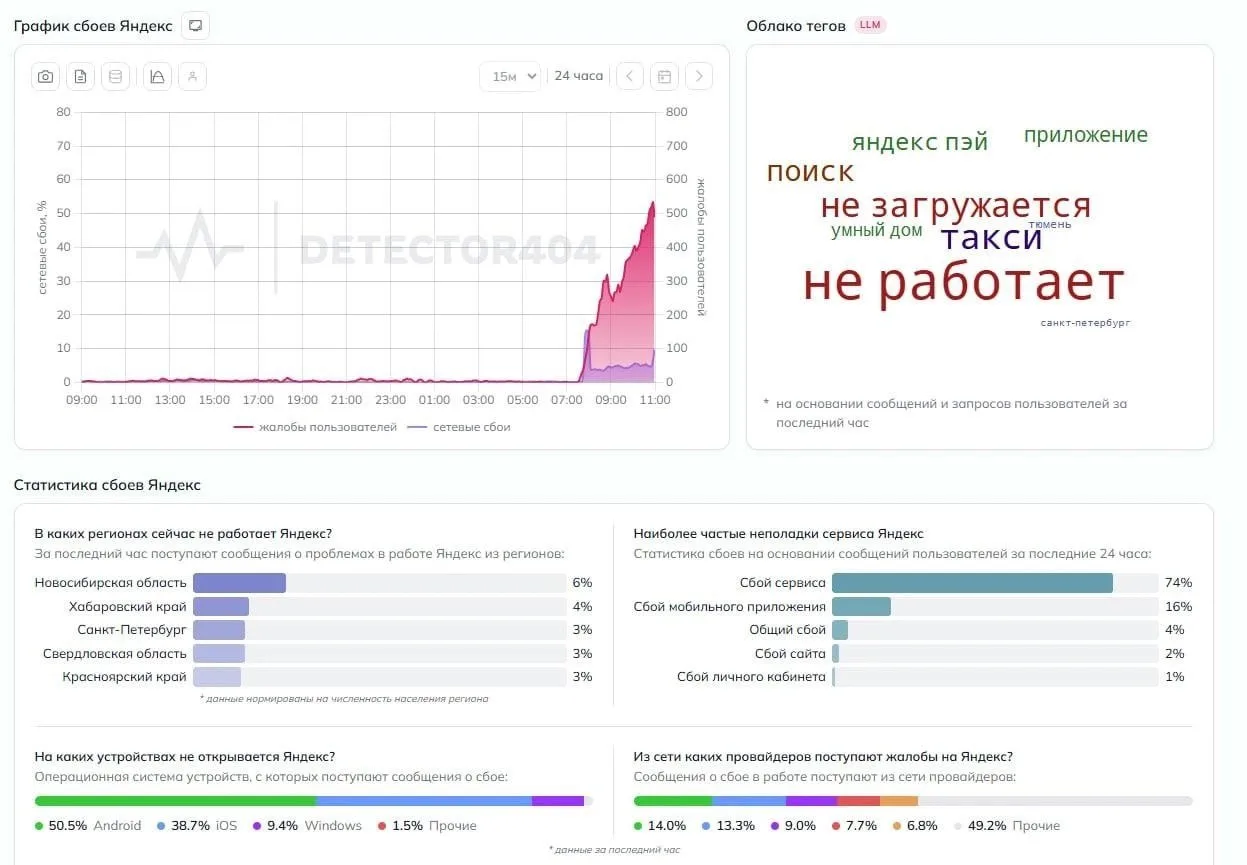Image resolution: width=1247 pixels, height=865 pixels.
Task: Click the Красноярский край region label
Action: (124, 677)
